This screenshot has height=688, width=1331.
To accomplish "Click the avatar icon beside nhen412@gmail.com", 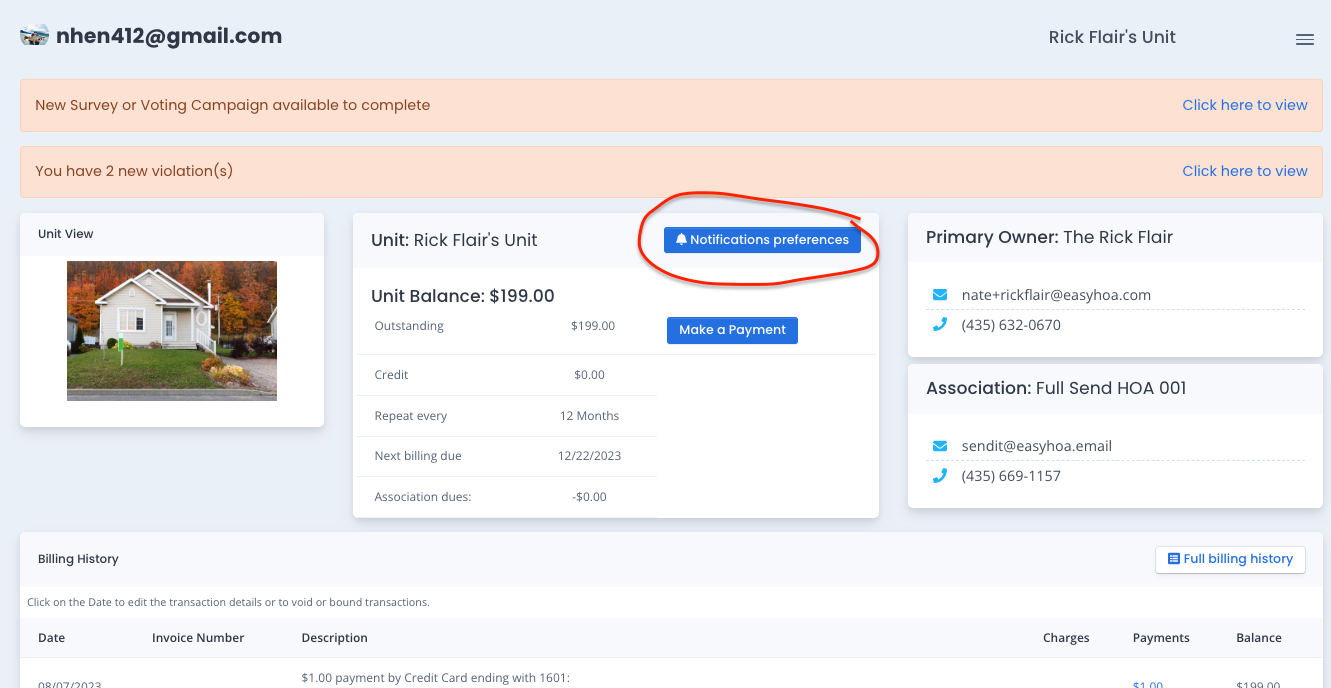I will click(35, 36).
